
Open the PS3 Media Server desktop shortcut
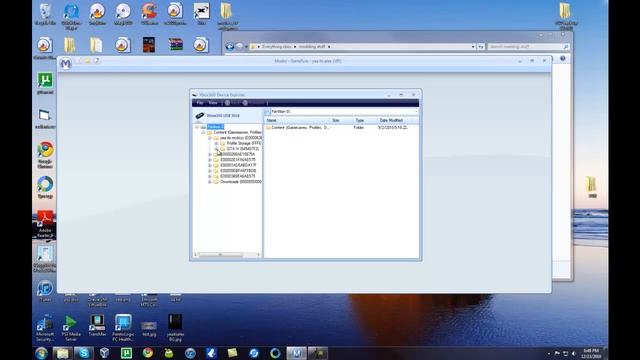click(71, 329)
